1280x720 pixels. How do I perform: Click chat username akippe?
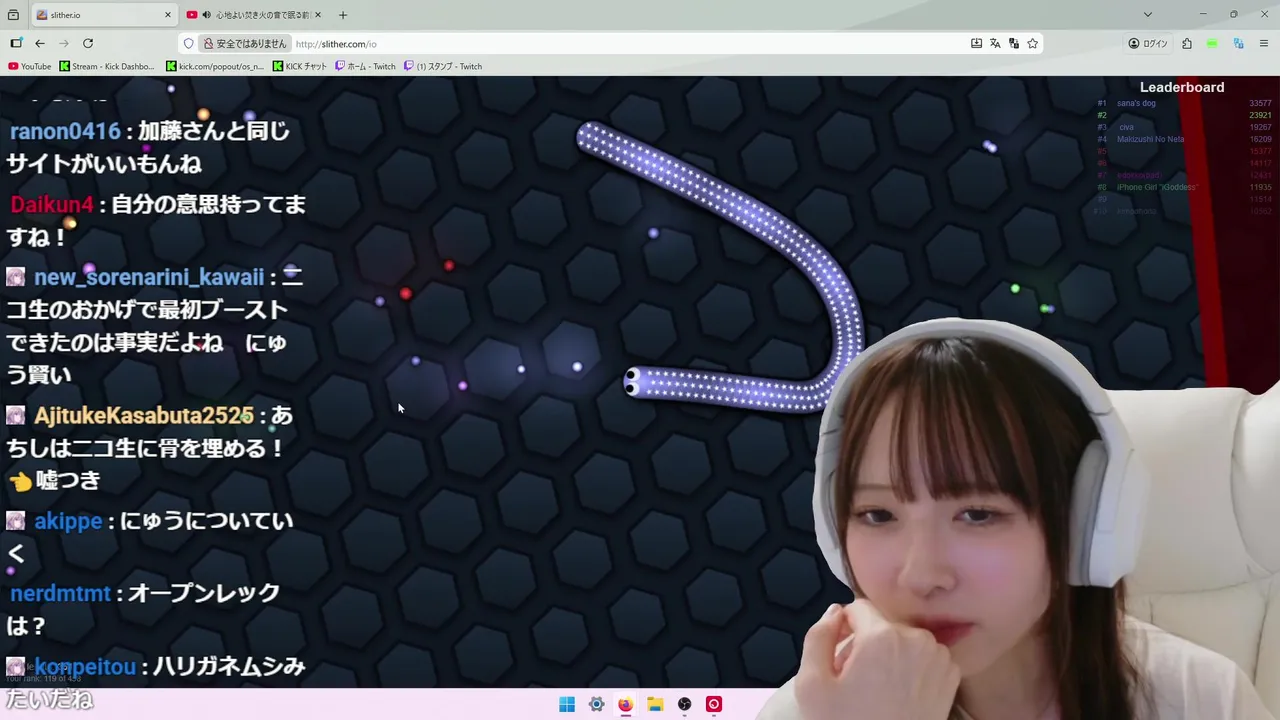(68, 521)
